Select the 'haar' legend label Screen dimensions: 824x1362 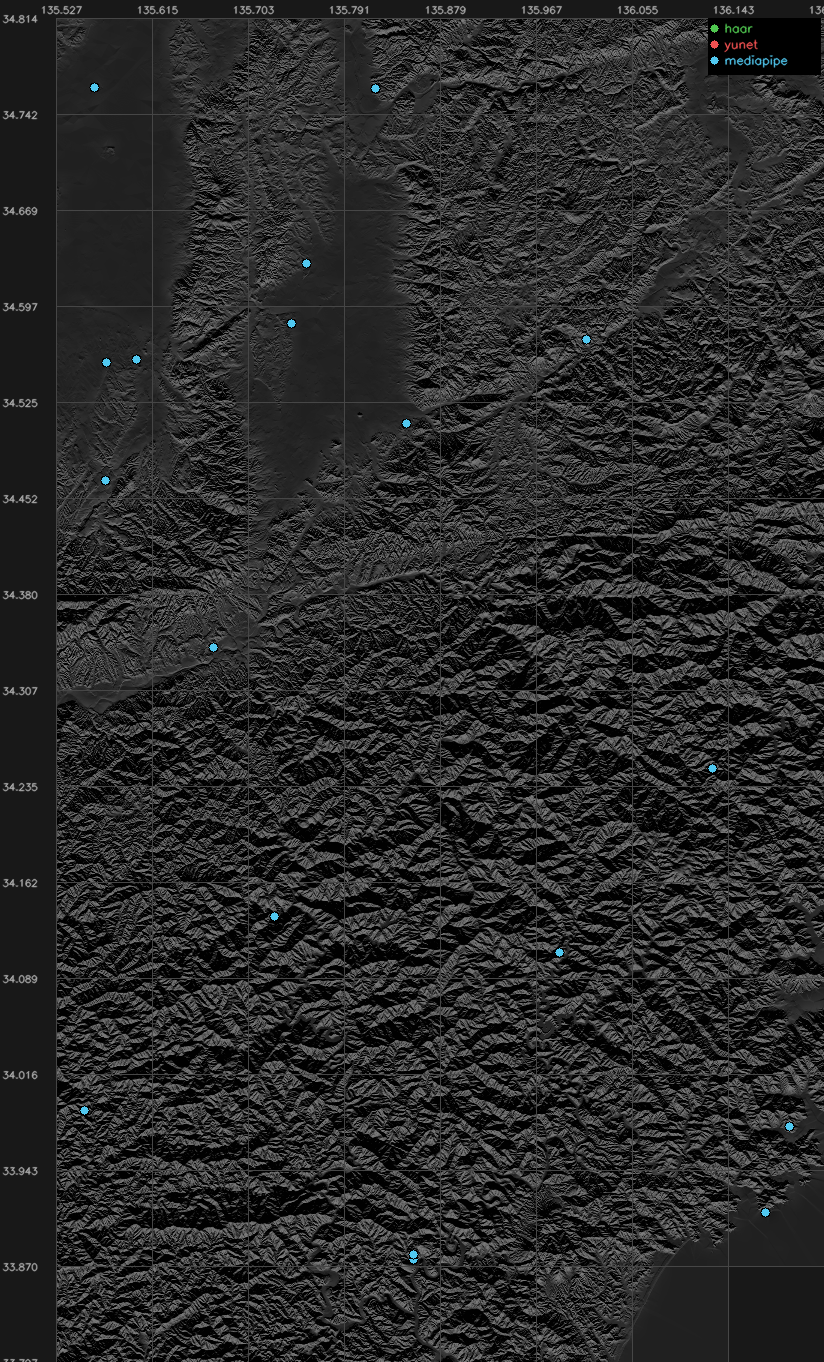[x=738, y=29]
